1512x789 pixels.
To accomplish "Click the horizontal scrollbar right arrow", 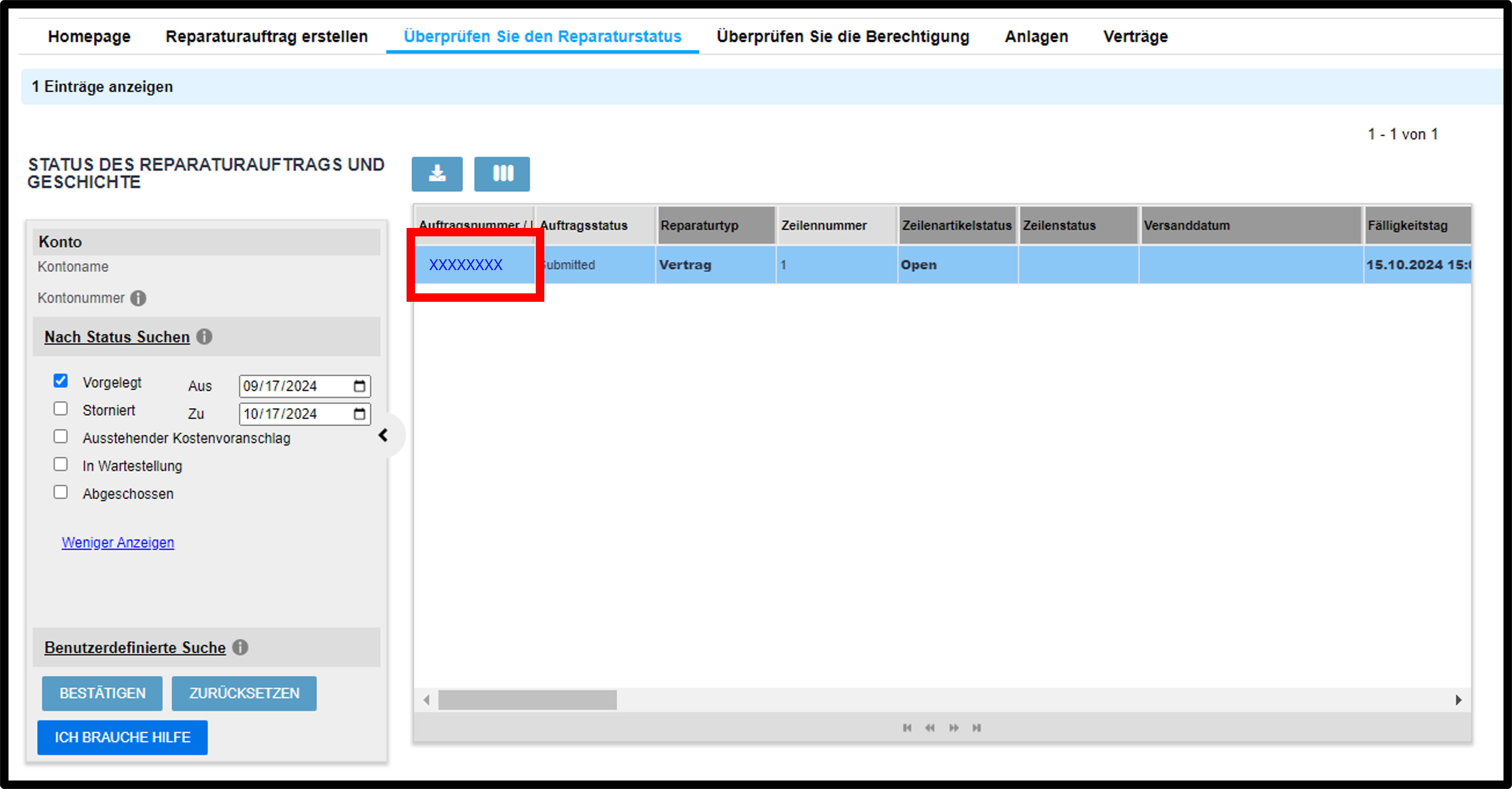I will point(1459,700).
